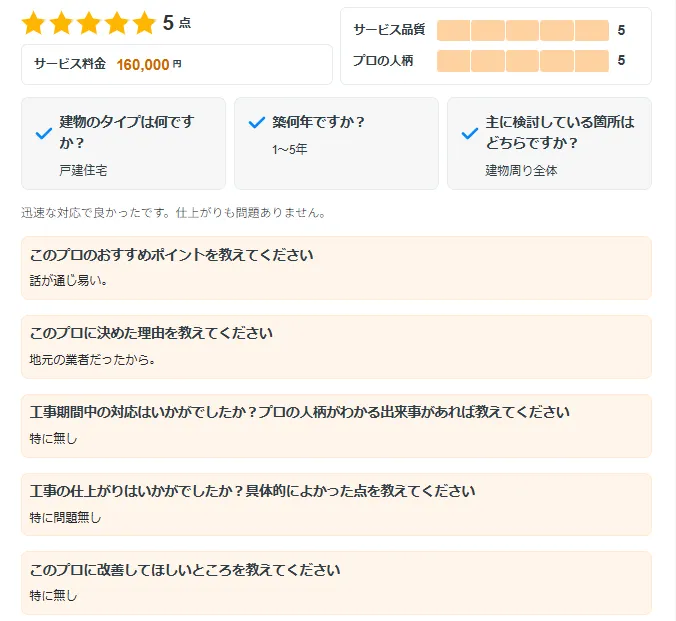Click the このプロに改善してほしいところ question heading
The height and width of the screenshot is (621, 676).
tap(185, 570)
